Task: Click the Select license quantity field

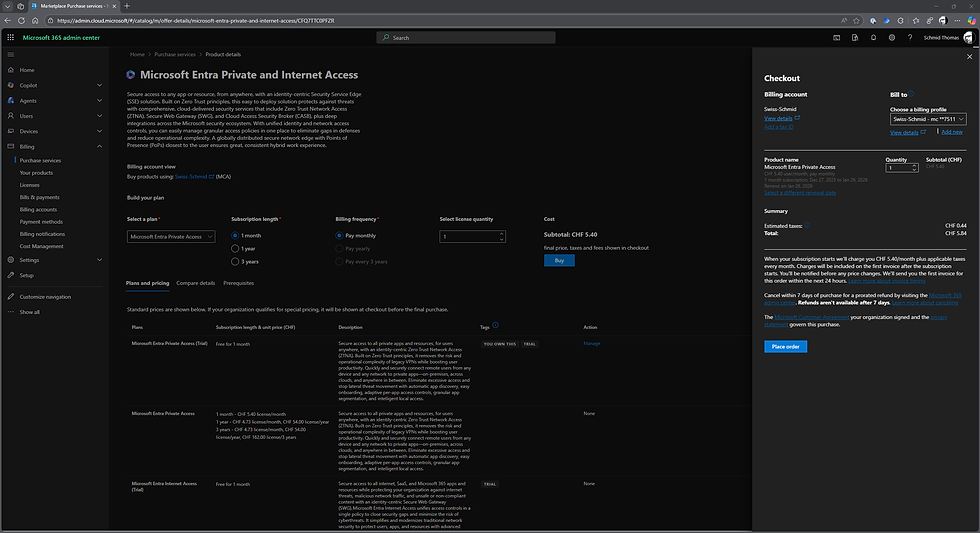Action: (472, 237)
